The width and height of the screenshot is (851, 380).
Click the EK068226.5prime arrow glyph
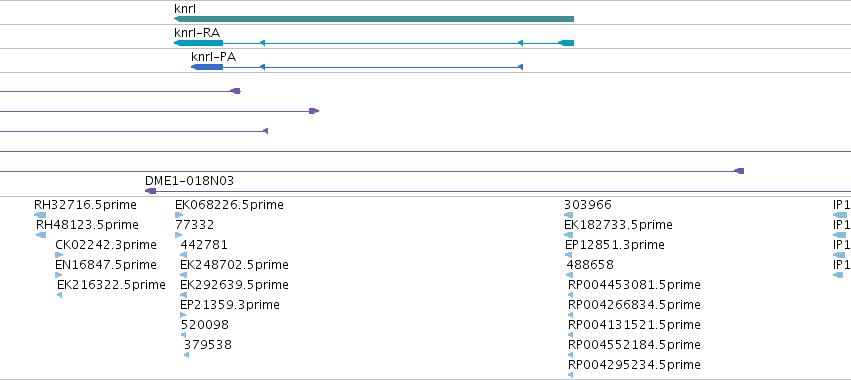[x=179, y=215]
